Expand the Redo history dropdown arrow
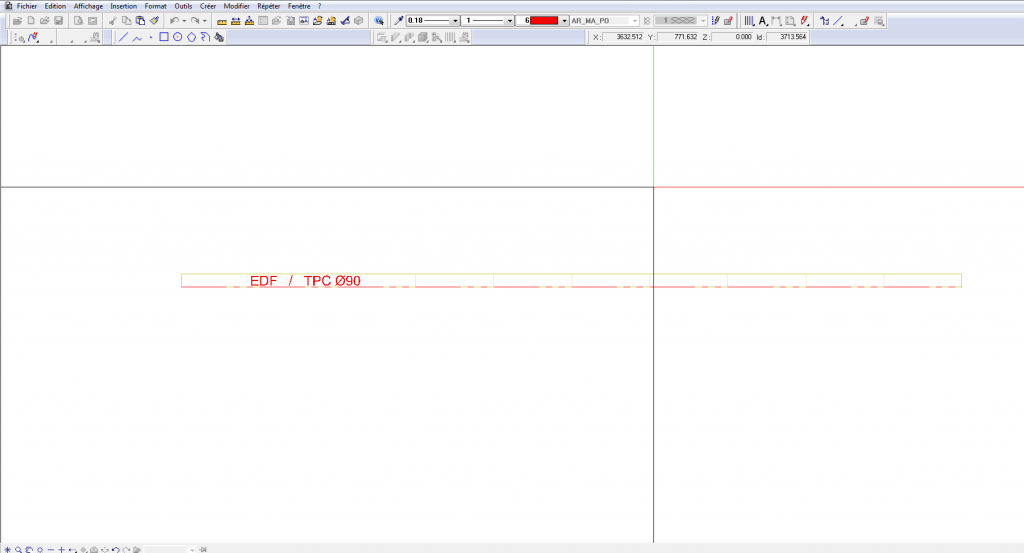1024x553 pixels. (204, 21)
